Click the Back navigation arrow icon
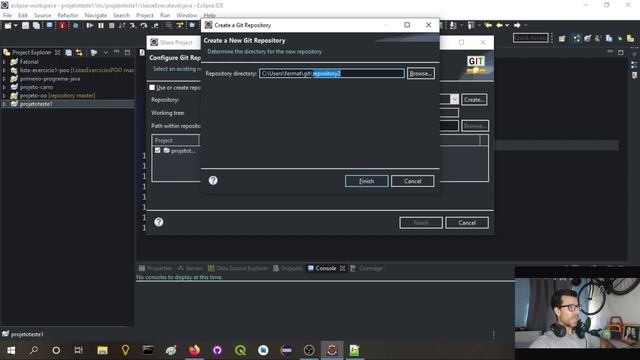 499,26
